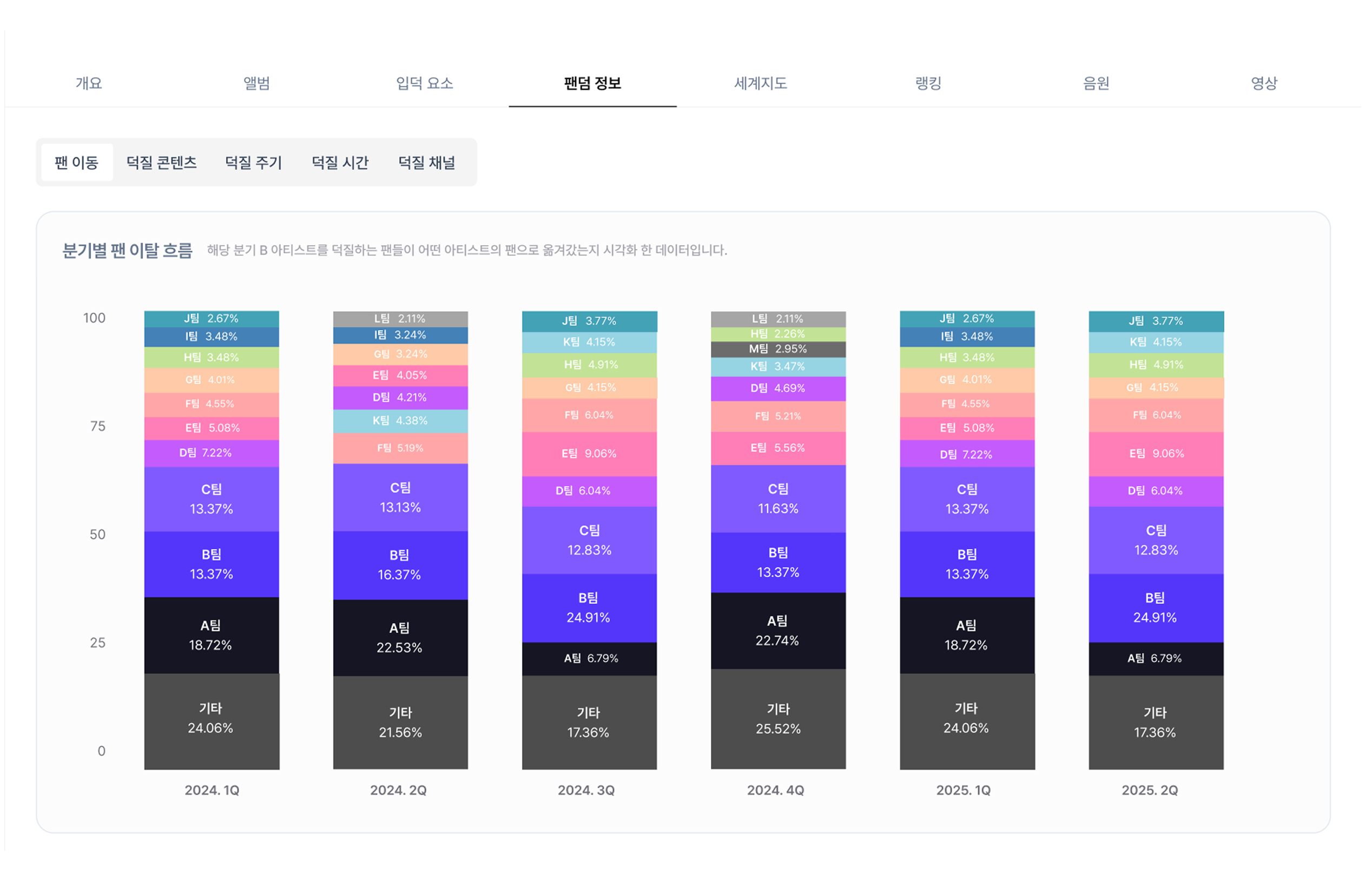Switch to the 덕질 주기 sub-tab
This screenshot has width=1372, height=892.
[x=253, y=162]
